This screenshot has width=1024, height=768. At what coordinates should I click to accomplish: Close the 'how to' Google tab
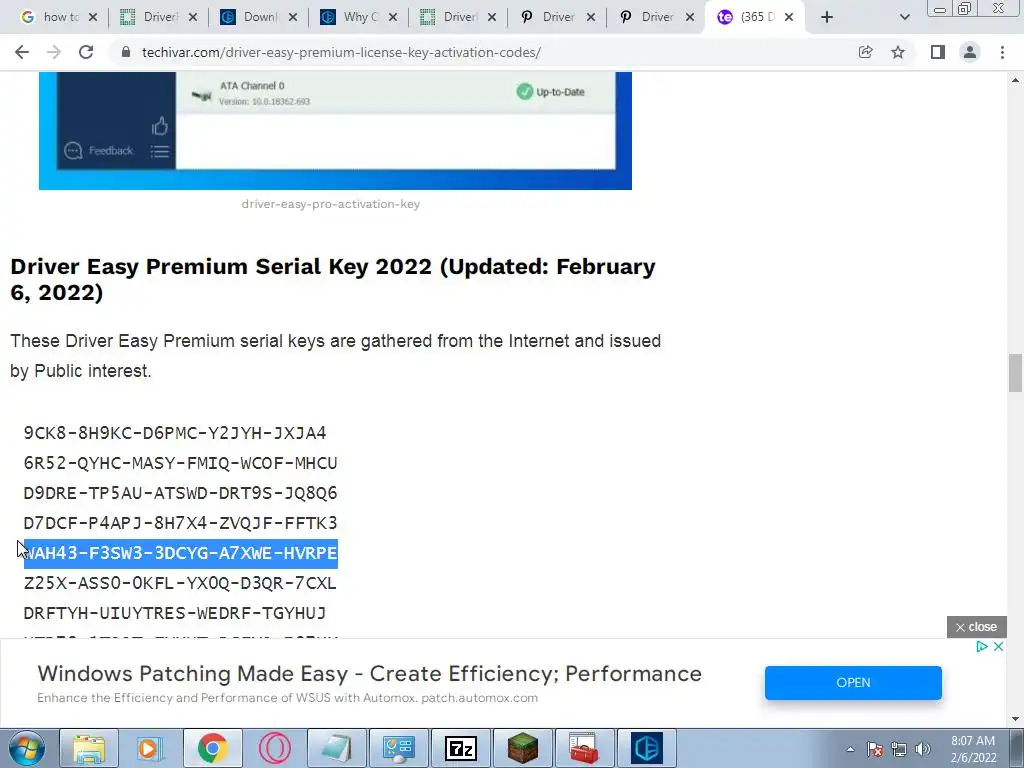click(x=93, y=17)
